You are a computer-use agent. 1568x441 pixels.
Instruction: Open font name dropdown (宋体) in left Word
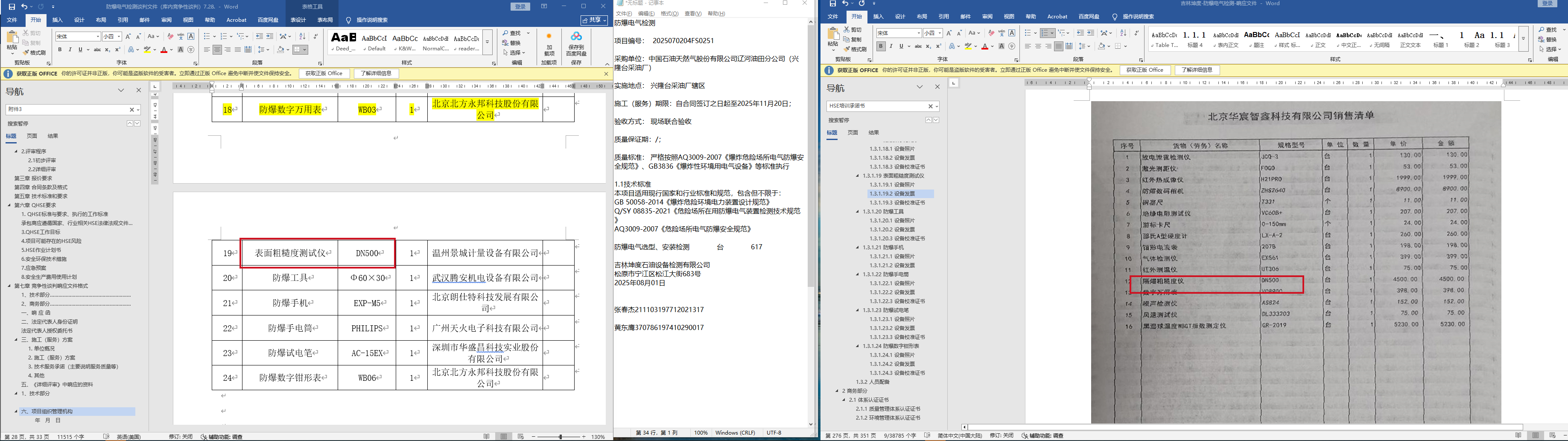pos(97,37)
